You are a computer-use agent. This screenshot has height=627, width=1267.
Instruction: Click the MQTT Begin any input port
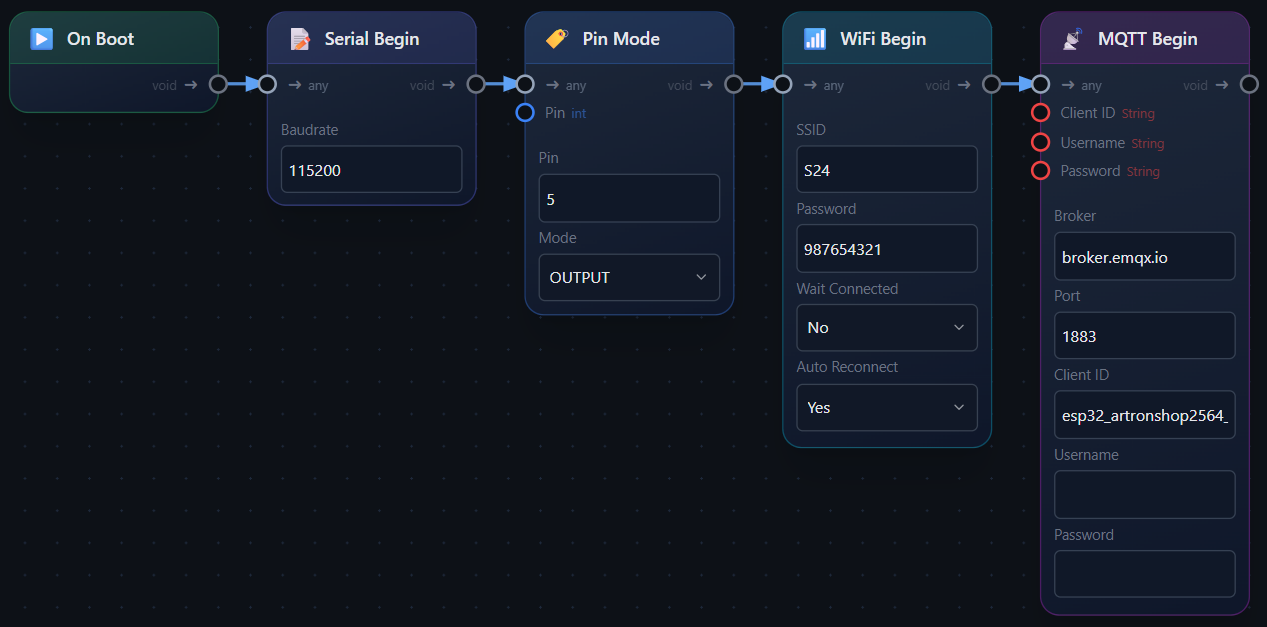pos(1041,84)
